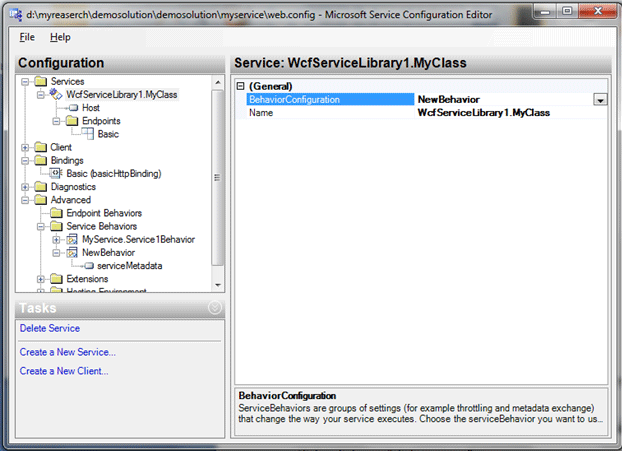
Task: Click the Client folder icon
Action: pos(40,147)
